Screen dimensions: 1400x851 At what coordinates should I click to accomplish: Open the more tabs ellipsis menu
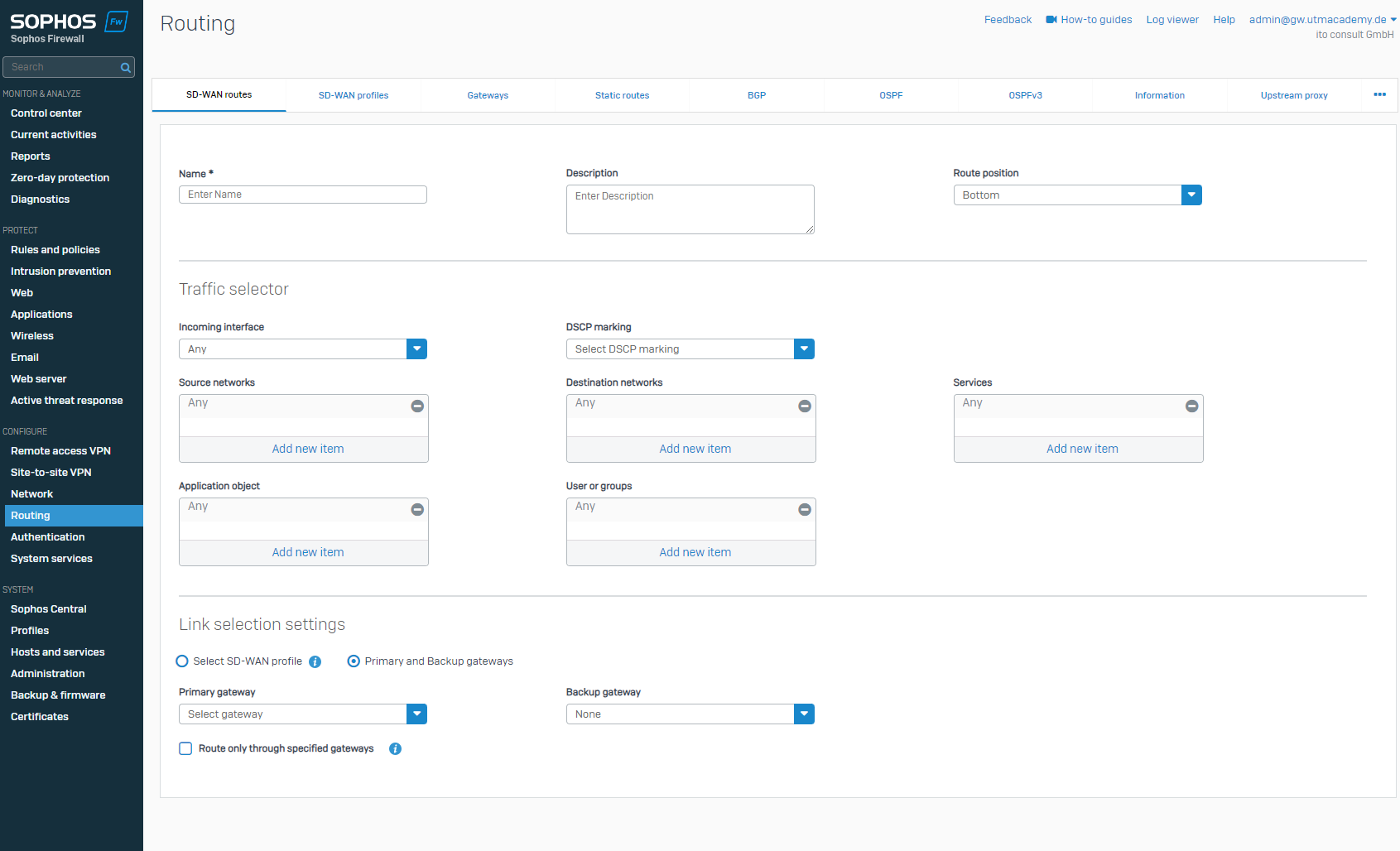[1379, 94]
